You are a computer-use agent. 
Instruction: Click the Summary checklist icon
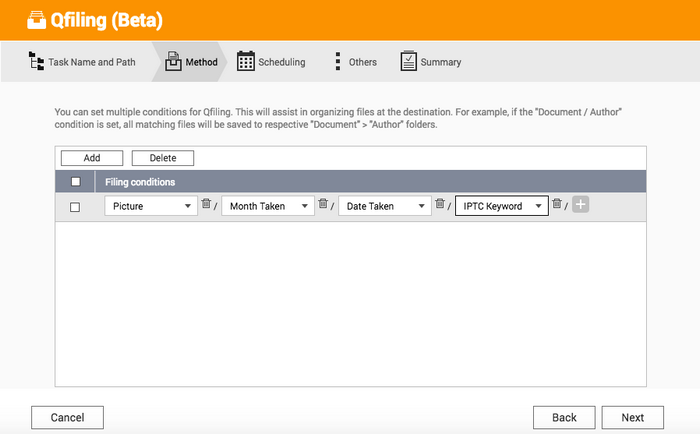pyautogui.click(x=408, y=61)
